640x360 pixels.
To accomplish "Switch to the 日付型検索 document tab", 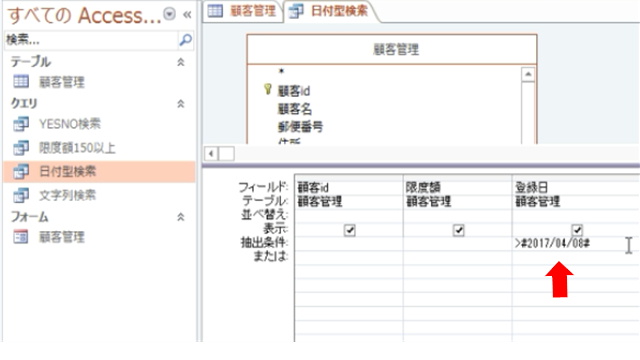I will tap(331, 11).
